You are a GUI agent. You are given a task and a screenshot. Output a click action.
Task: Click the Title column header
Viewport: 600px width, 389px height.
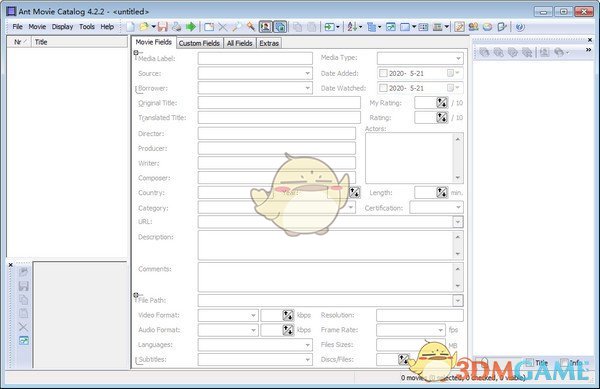[80, 42]
